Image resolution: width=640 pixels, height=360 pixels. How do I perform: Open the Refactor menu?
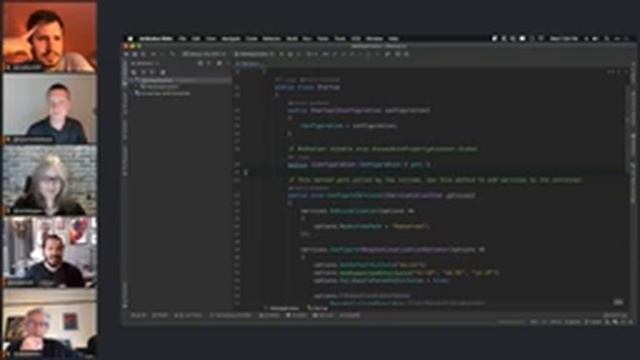(271, 38)
